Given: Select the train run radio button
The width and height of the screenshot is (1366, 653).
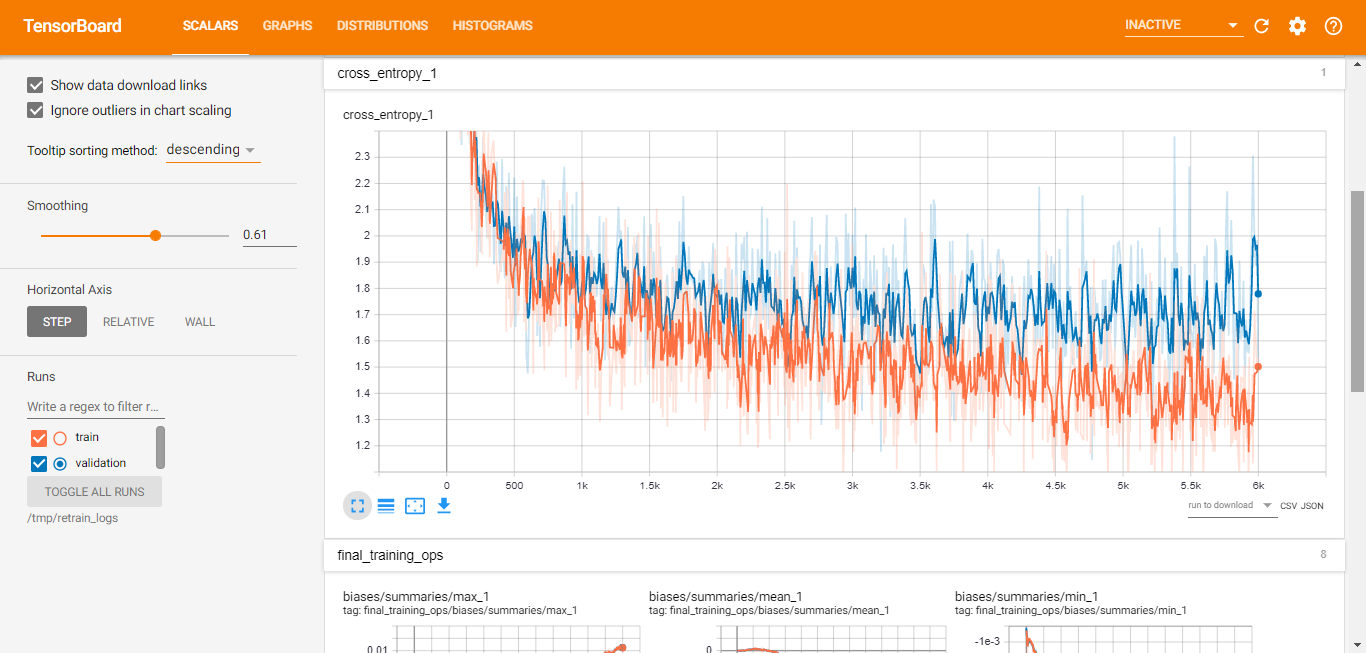Looking at the screenshot, I should 60,438.
